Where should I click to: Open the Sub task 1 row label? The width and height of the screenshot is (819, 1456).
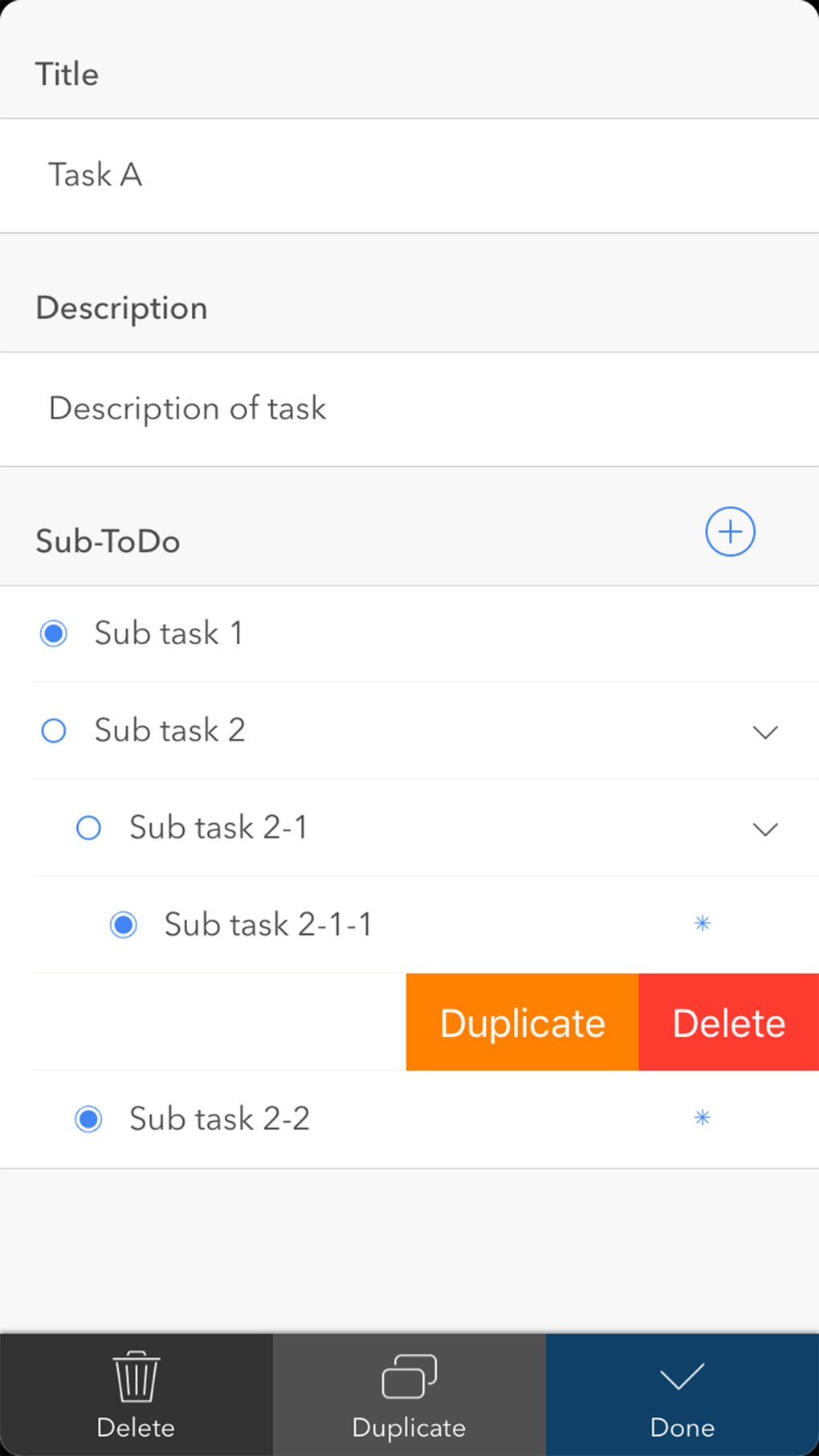168,634
